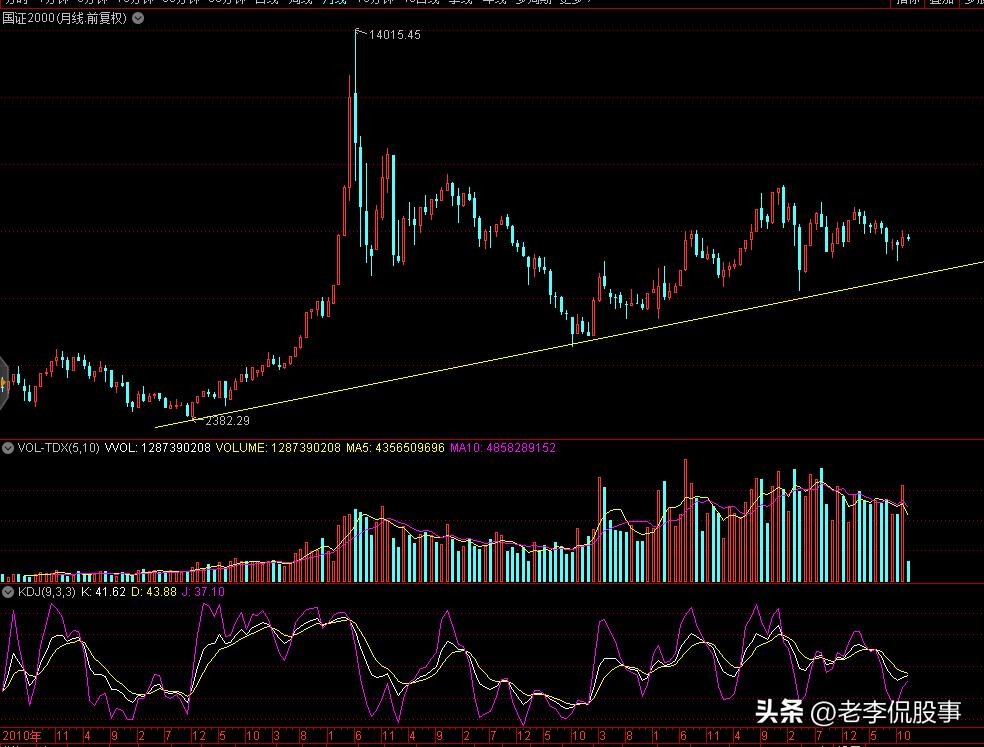Screen dimensions: 984x747
Task: Click the 头条 @老李侃股事 watermark
Action: click(x=858, y=711)
